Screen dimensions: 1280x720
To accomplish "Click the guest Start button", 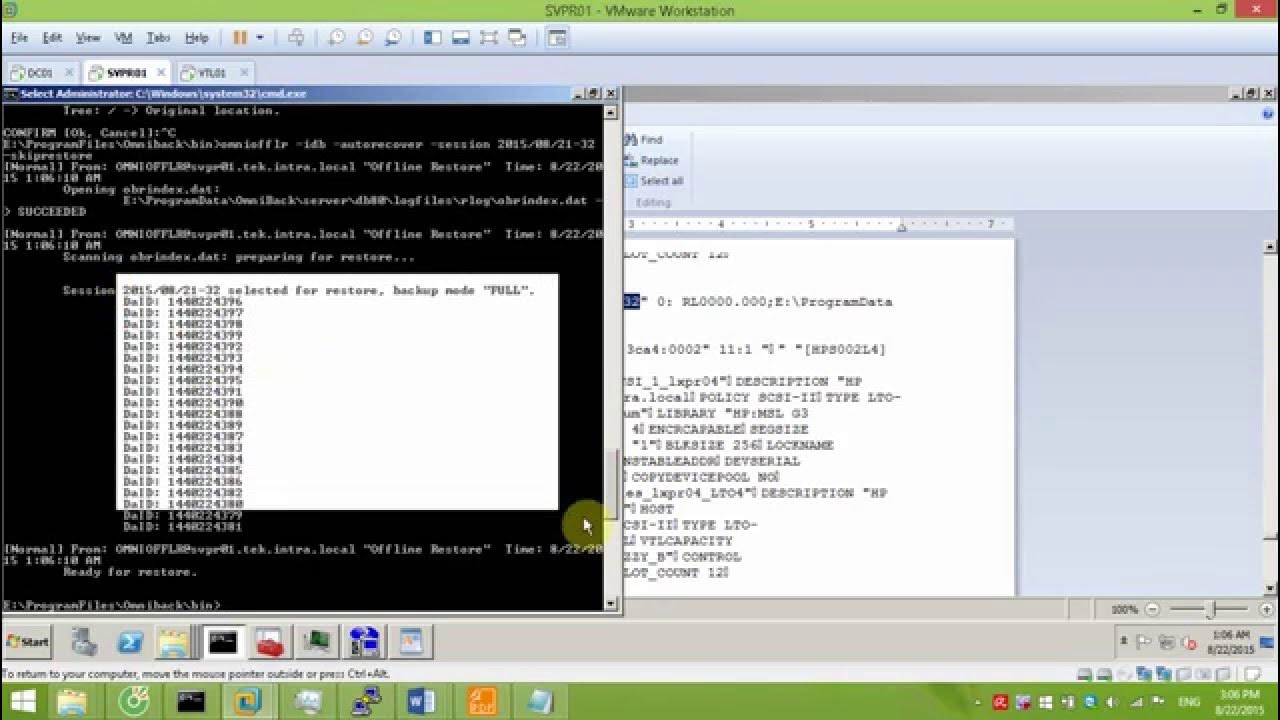I will [27, 642].
